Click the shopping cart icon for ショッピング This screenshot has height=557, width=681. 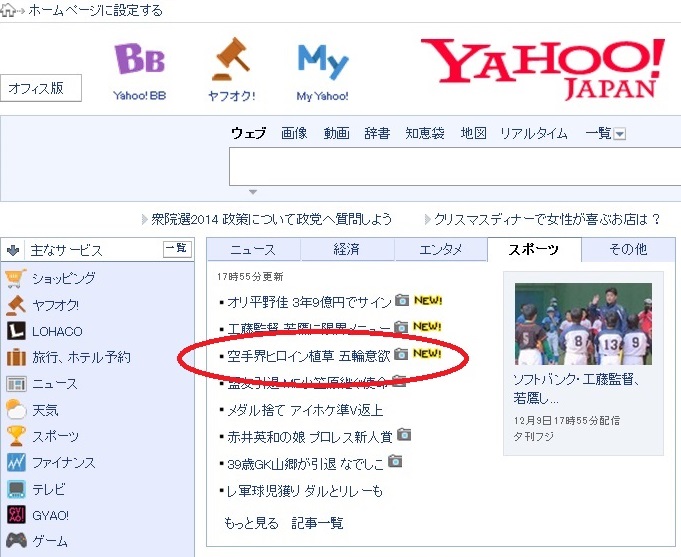[16, 279]
